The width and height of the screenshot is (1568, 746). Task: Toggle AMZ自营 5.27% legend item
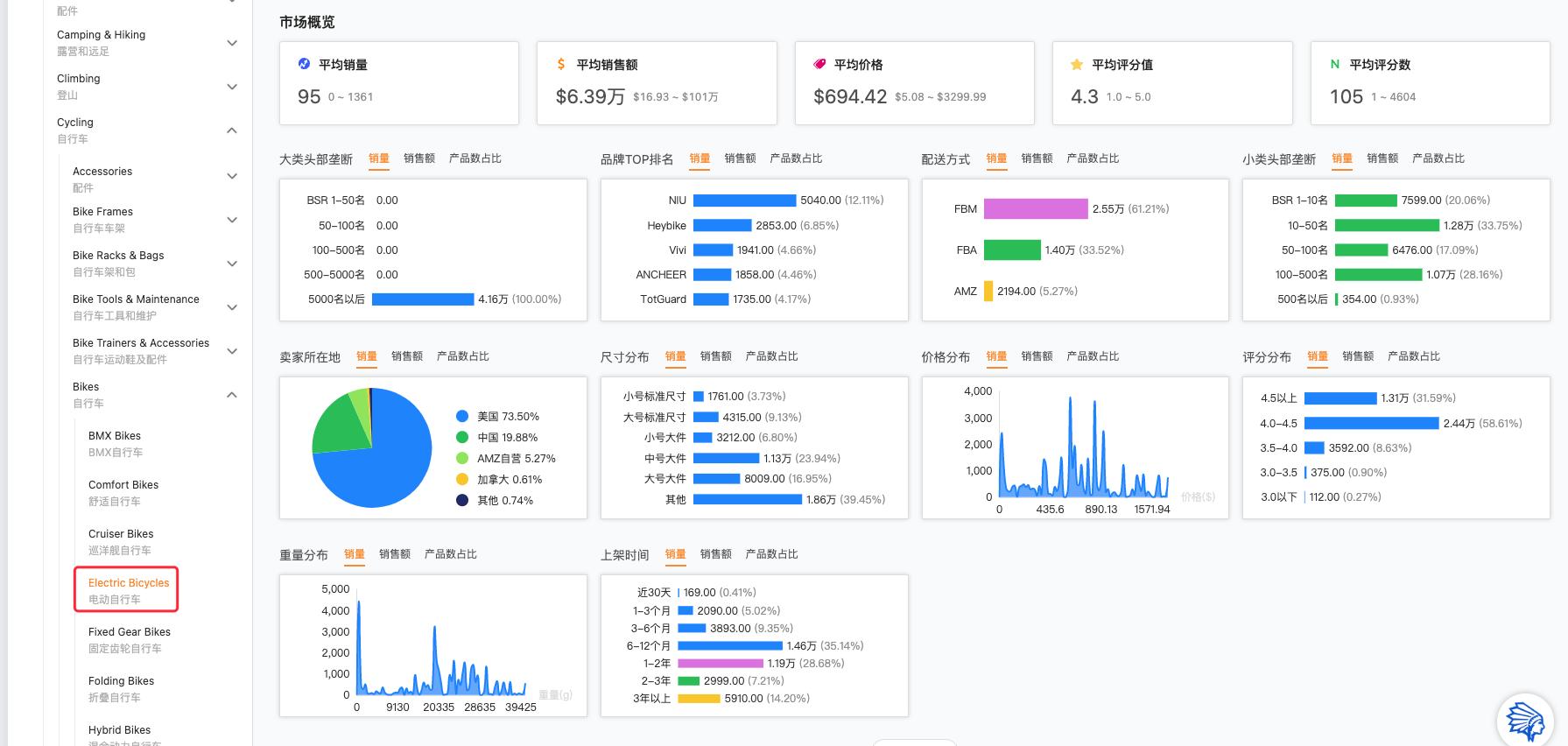click(x=505, y=459)
